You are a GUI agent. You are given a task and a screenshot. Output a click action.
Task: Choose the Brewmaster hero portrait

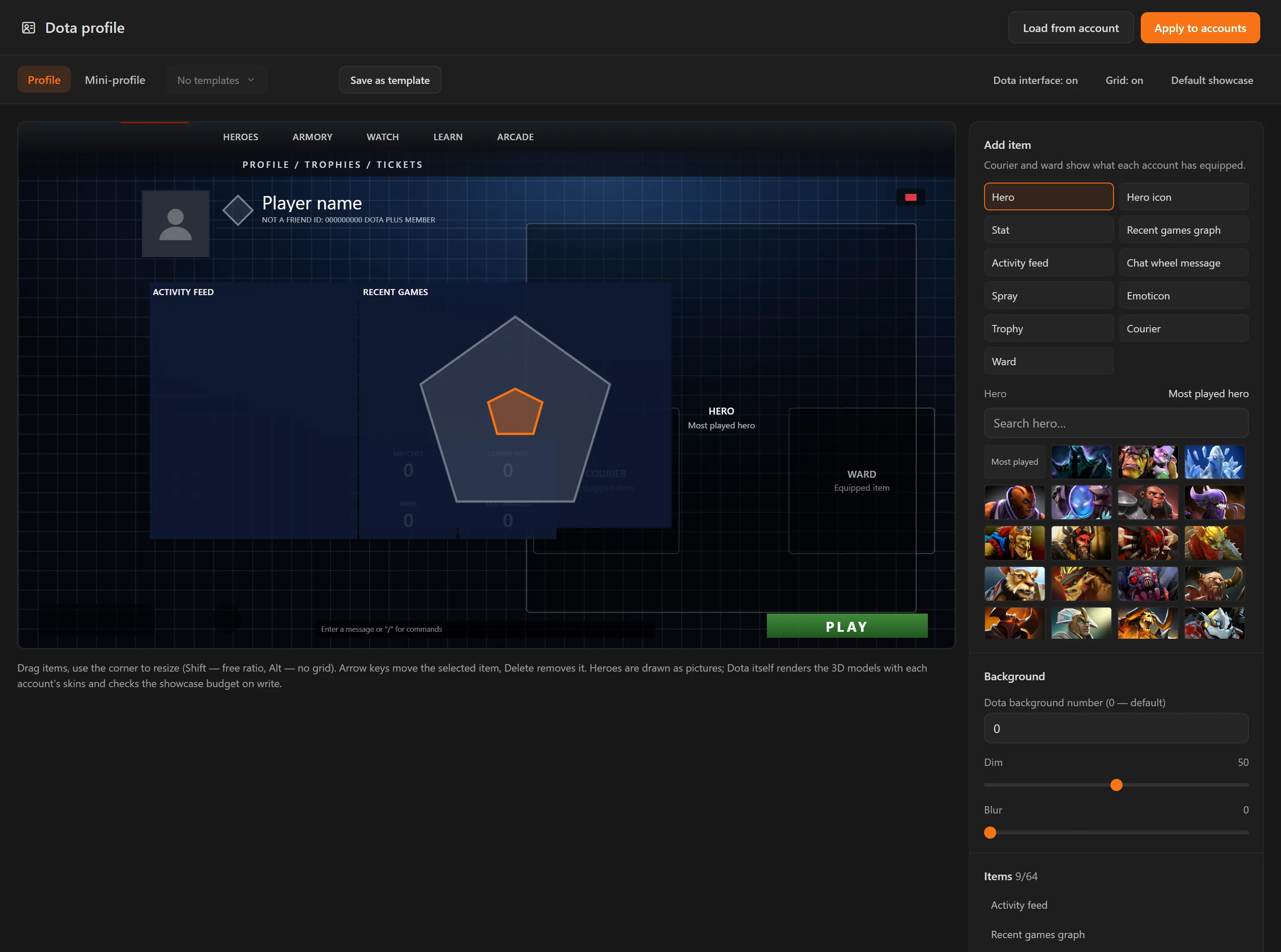tap(1014, 583)
